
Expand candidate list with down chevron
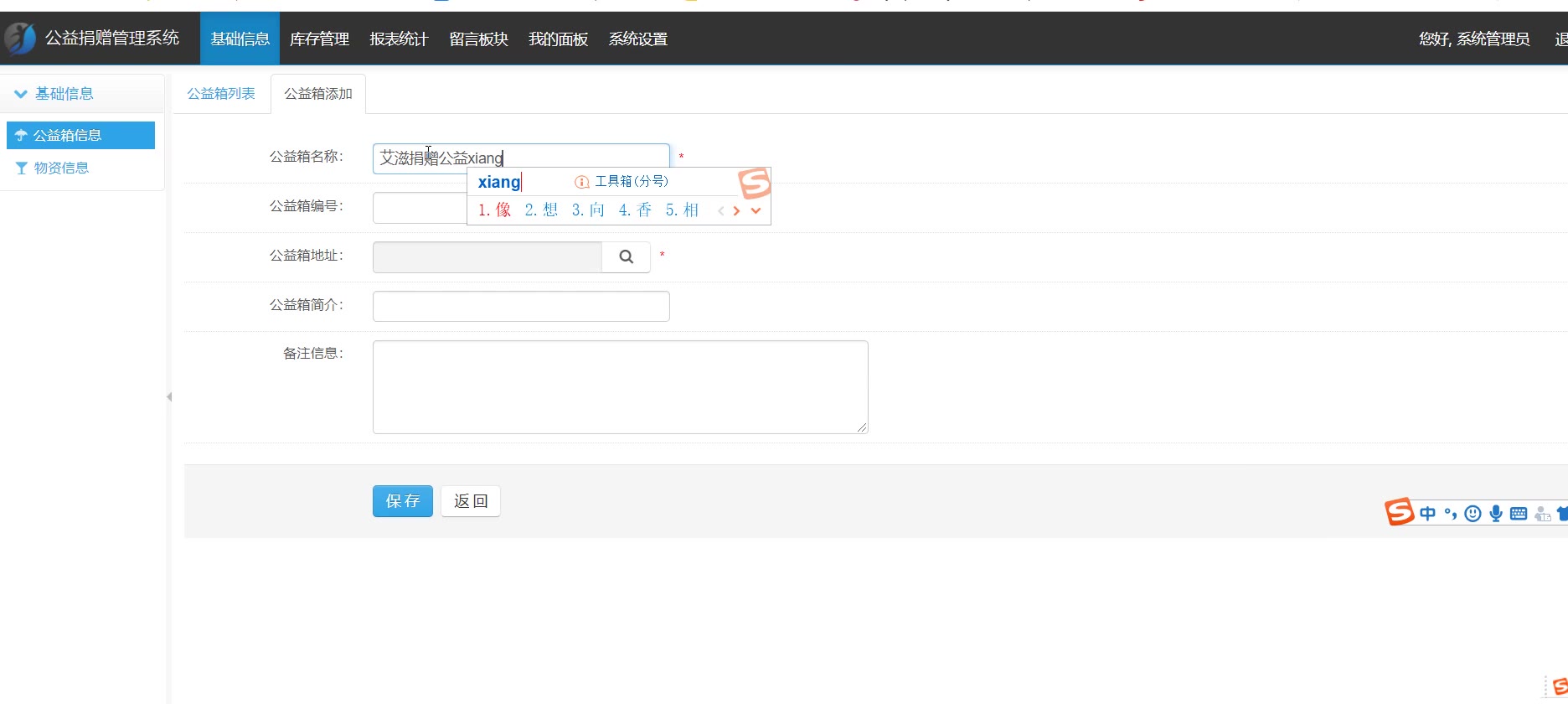tap(756, 210)
